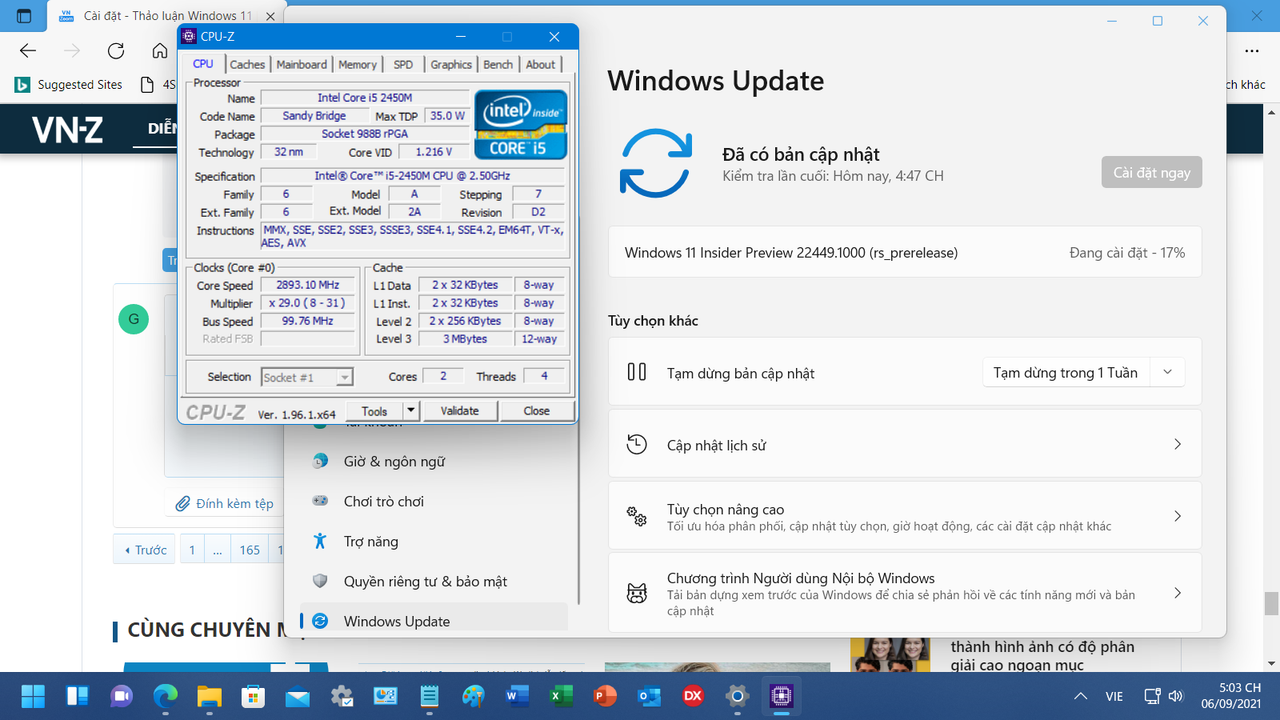Open Microsoft Edge from the taskbar
Image resolution: width=1280 pixels, height=720 pixels.
(x=165, y=696)
